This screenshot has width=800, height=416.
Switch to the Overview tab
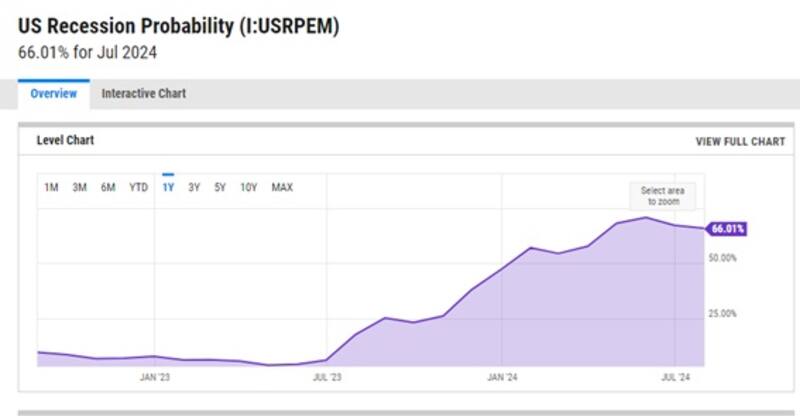tap(54, 94)
